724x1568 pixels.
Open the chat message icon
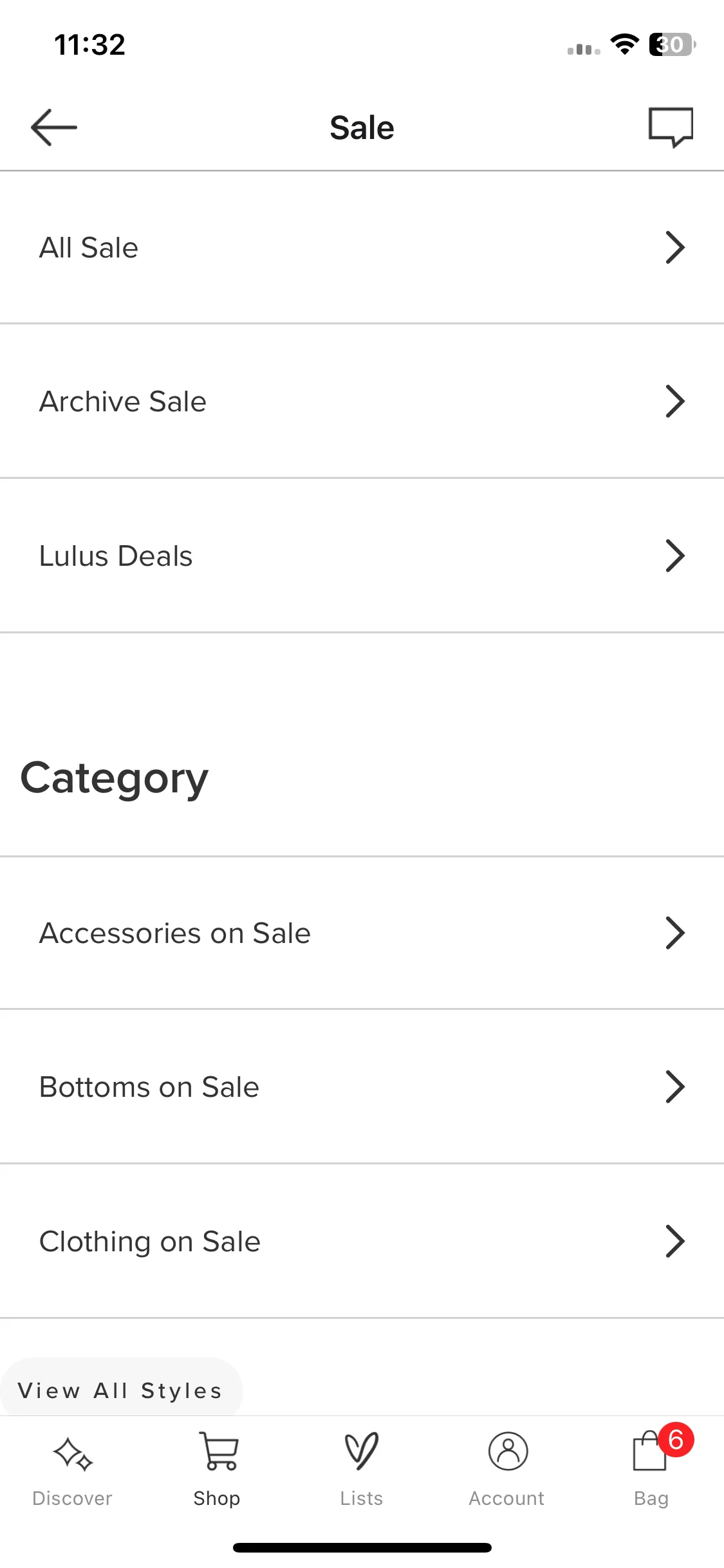point(671,127)
